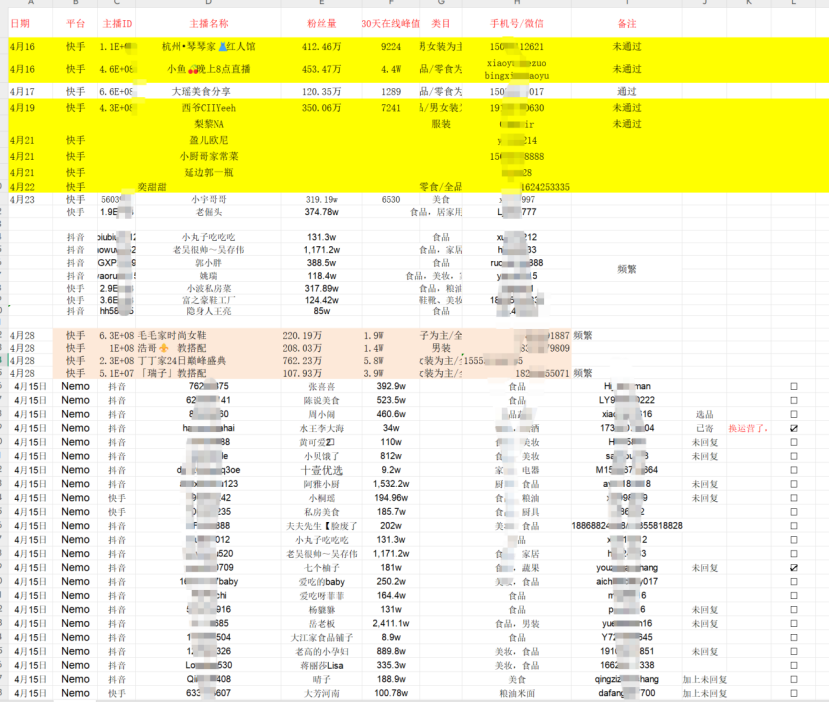Click the 梨梨NA cell

(x=209, y=124)
